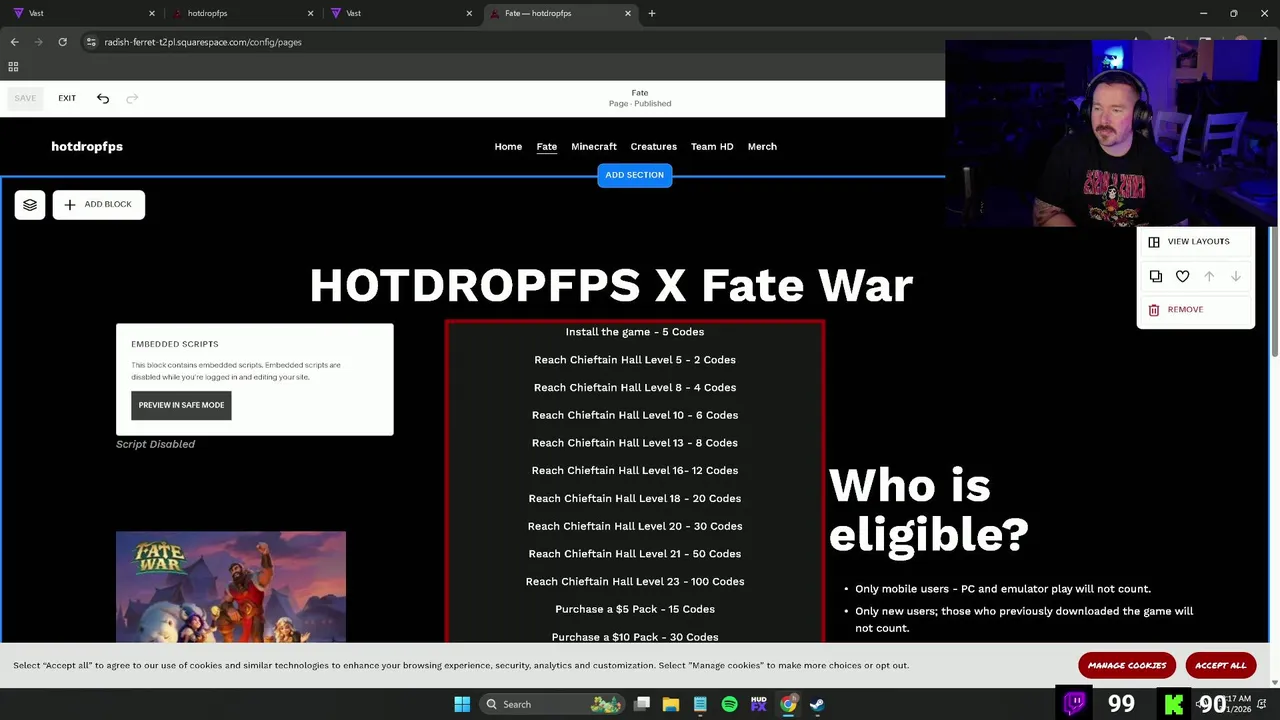Click the taskbar Search box
This screenshot has height=720, width=1280.
[552, 704]
